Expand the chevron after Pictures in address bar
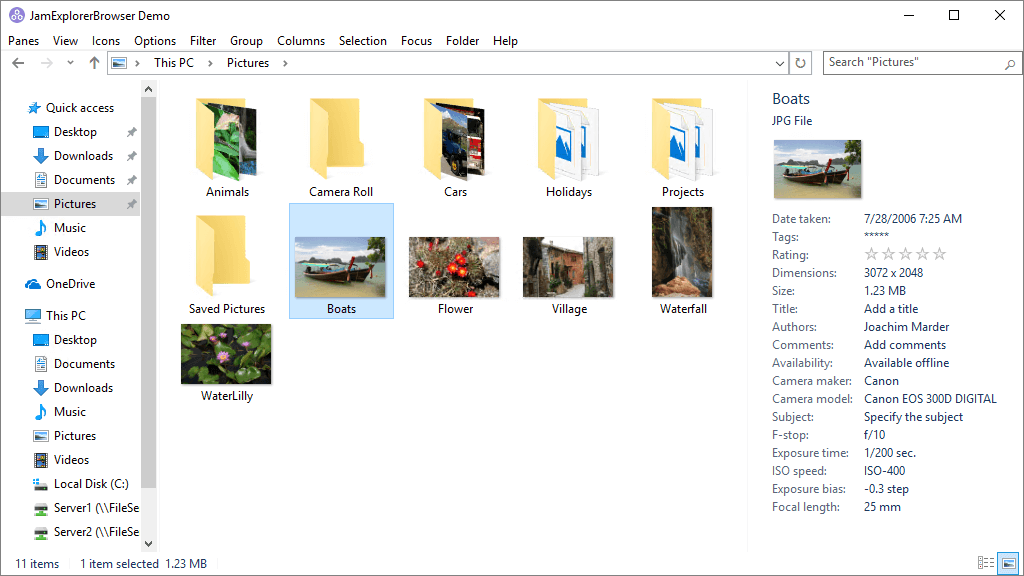 click(x=284, y=63)
